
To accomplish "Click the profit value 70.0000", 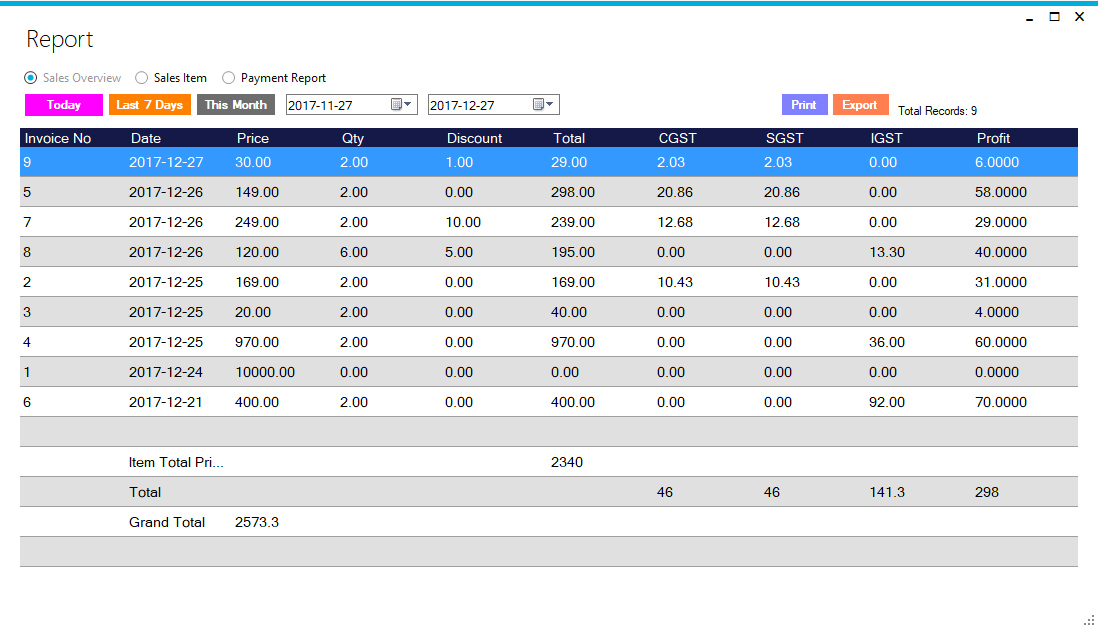I will tap(1001, 403).
